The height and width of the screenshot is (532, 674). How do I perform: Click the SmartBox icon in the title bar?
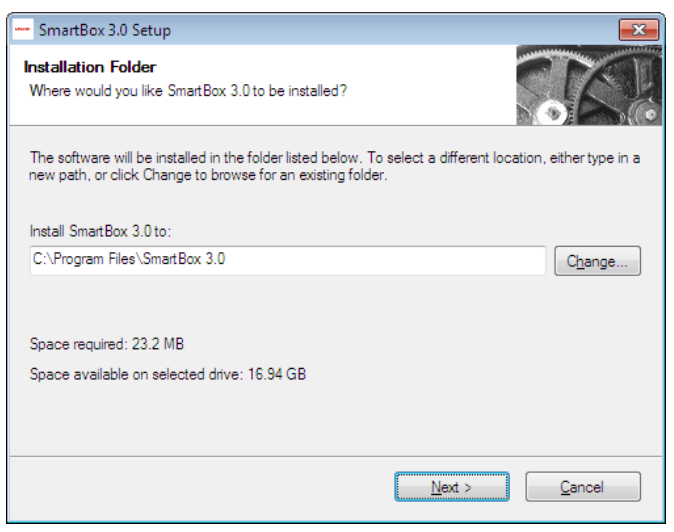coord(21,30)
